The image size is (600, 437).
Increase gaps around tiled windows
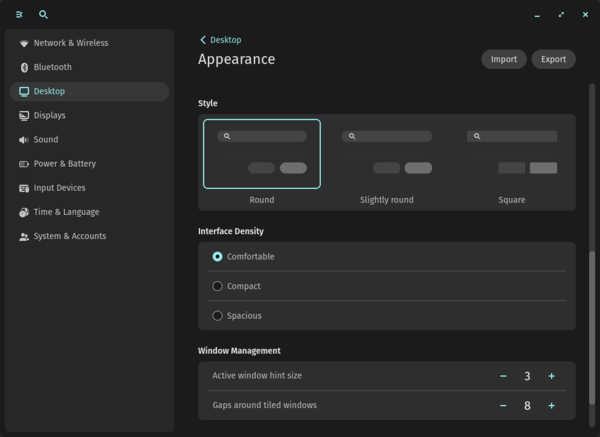pyautogui.click(x=551, y=406)
